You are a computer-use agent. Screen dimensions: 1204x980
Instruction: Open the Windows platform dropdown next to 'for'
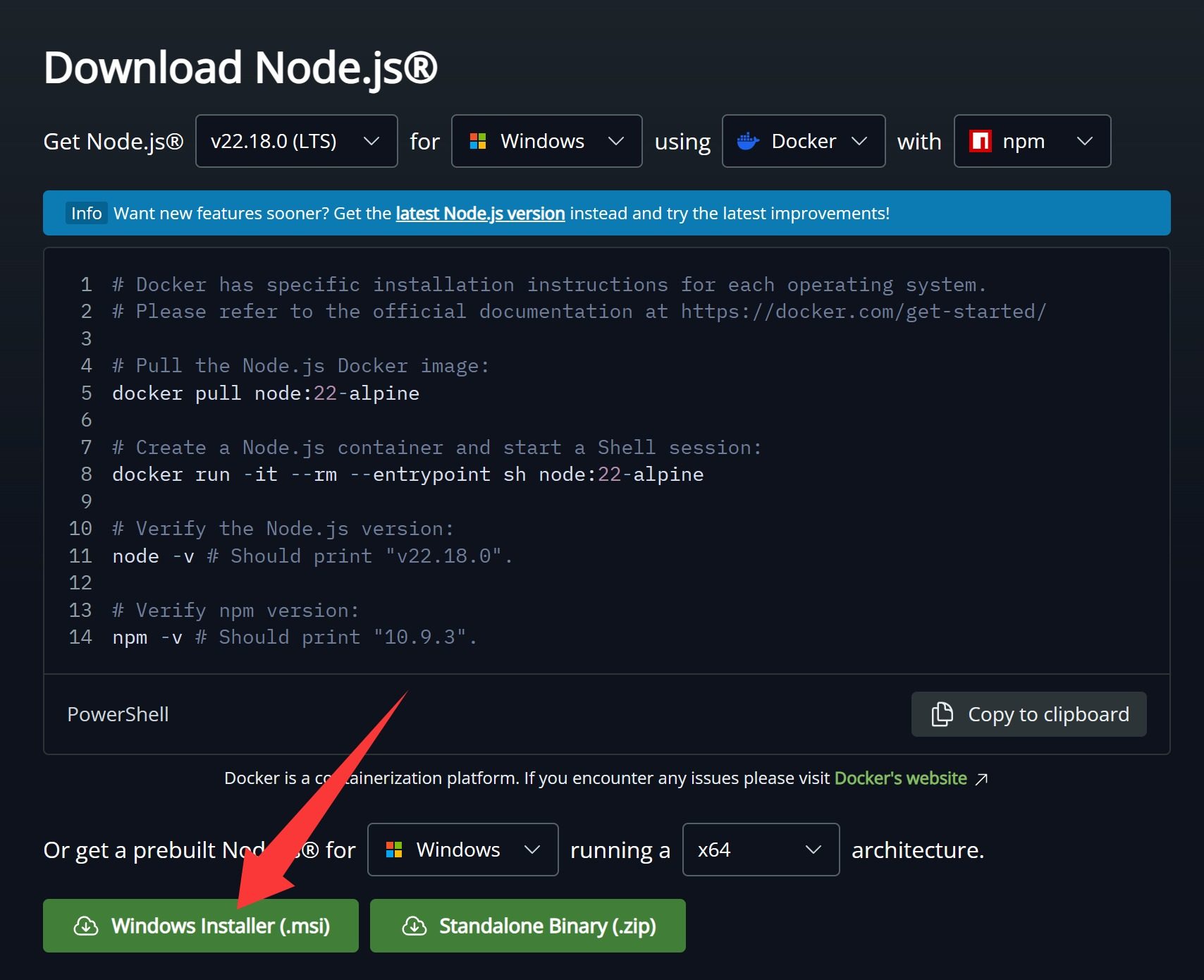(546, 141)
